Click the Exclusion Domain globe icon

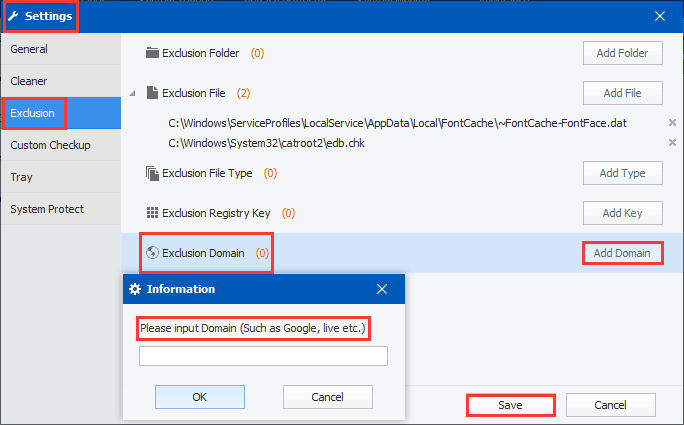(153, 253)
